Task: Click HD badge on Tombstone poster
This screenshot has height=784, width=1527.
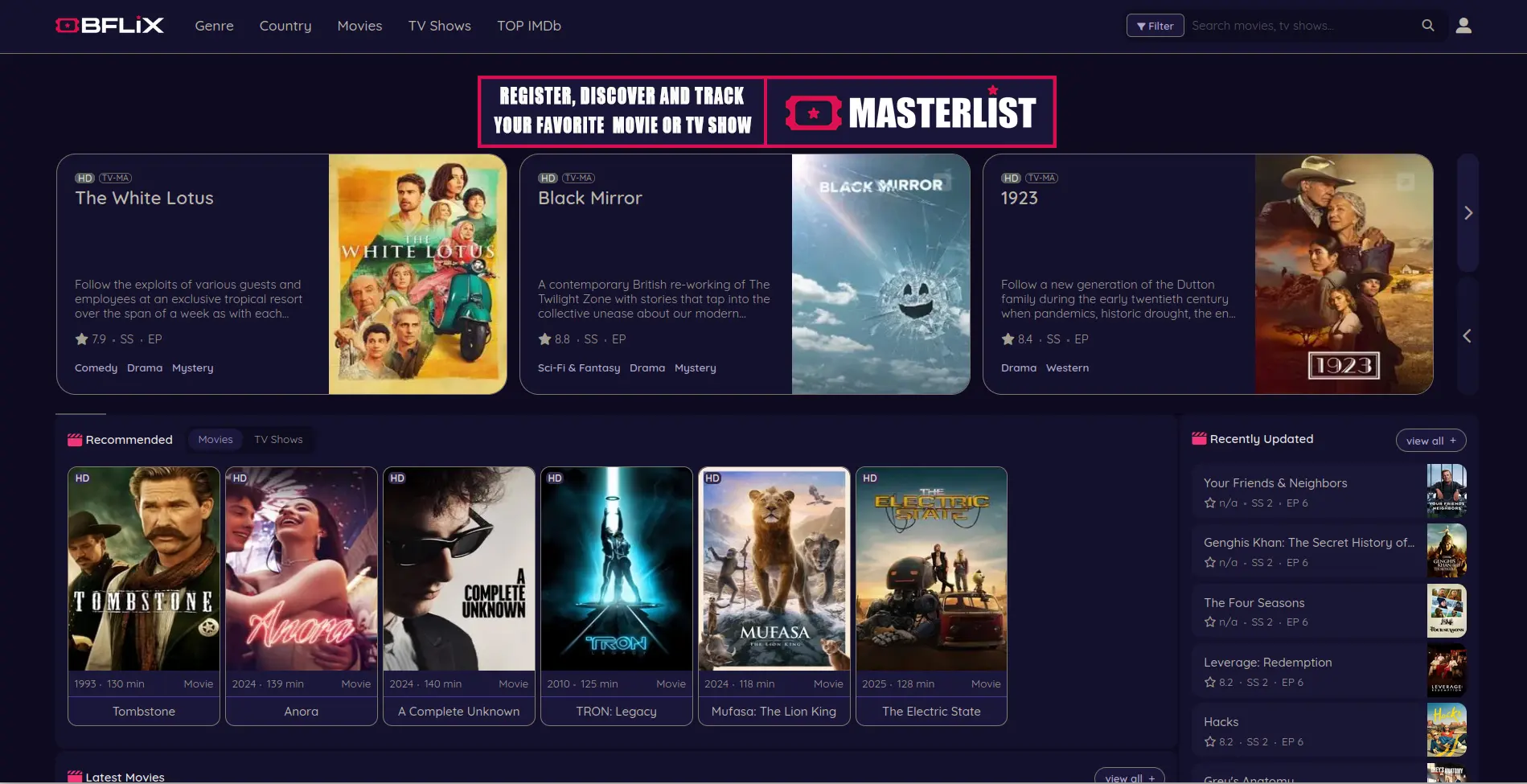Action: coord(82,478)
